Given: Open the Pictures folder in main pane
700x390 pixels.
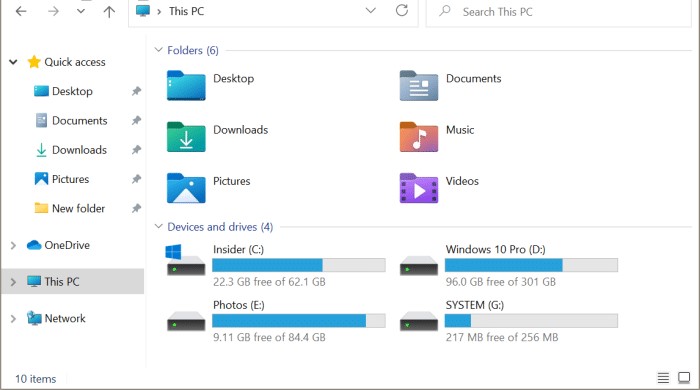Looking at the screenshot, I should pos(186,188).
